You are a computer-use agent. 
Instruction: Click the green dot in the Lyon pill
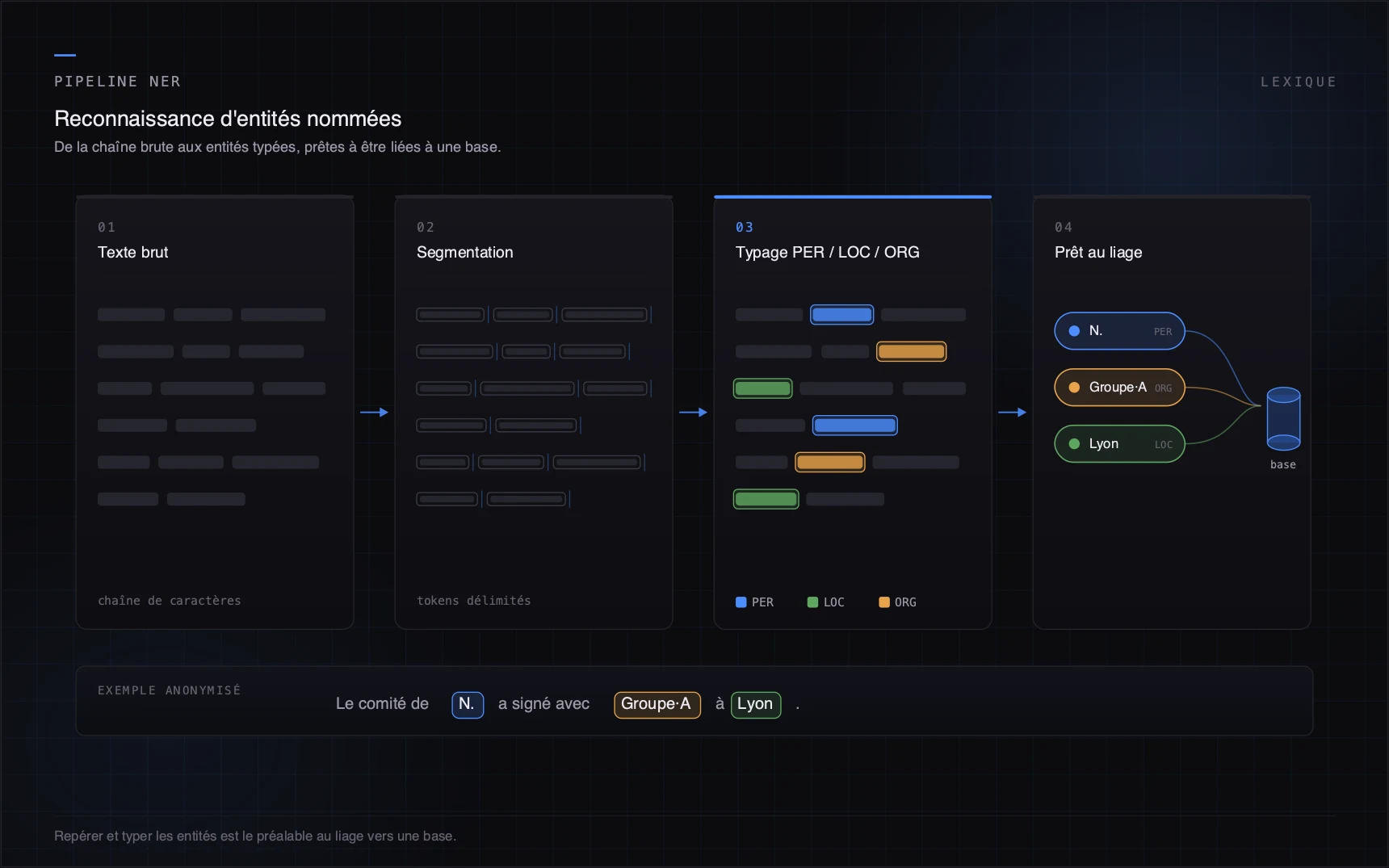1074,444
